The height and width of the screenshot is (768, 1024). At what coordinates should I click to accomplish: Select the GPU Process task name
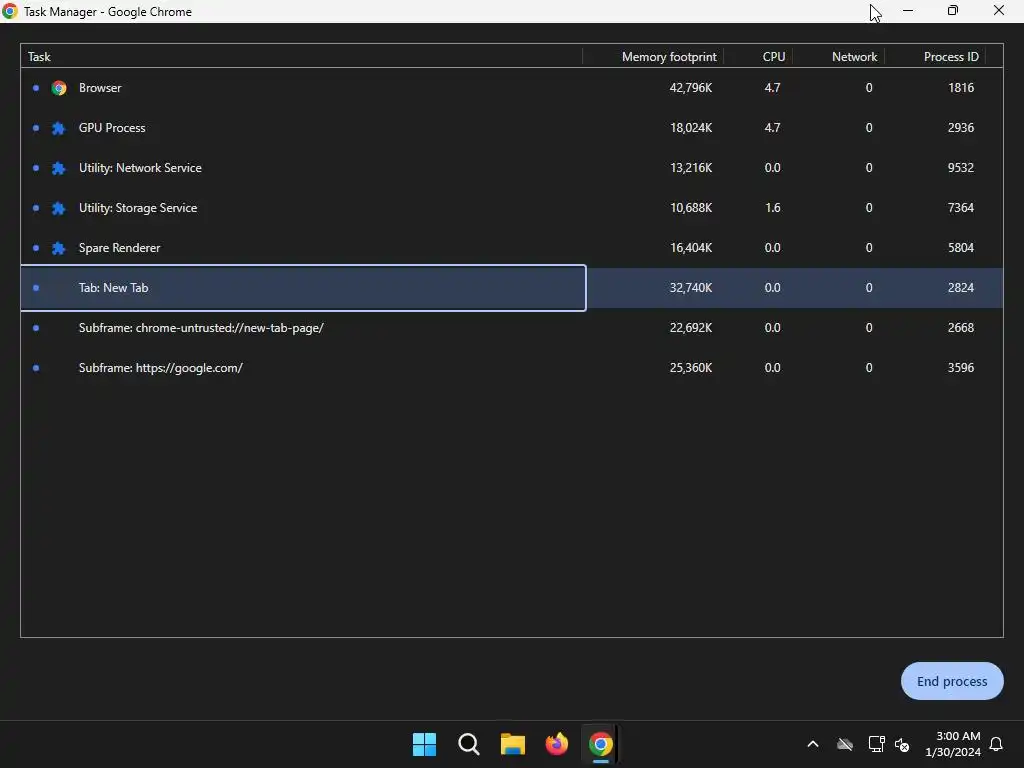112,128
